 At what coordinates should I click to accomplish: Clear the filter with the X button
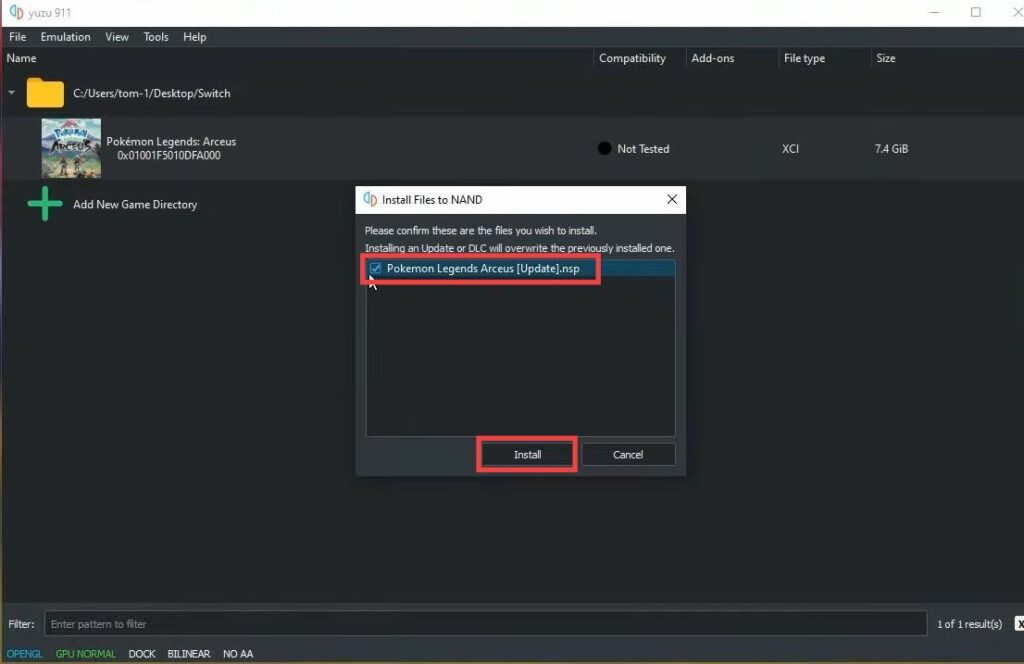click(x=1019, y=624)
